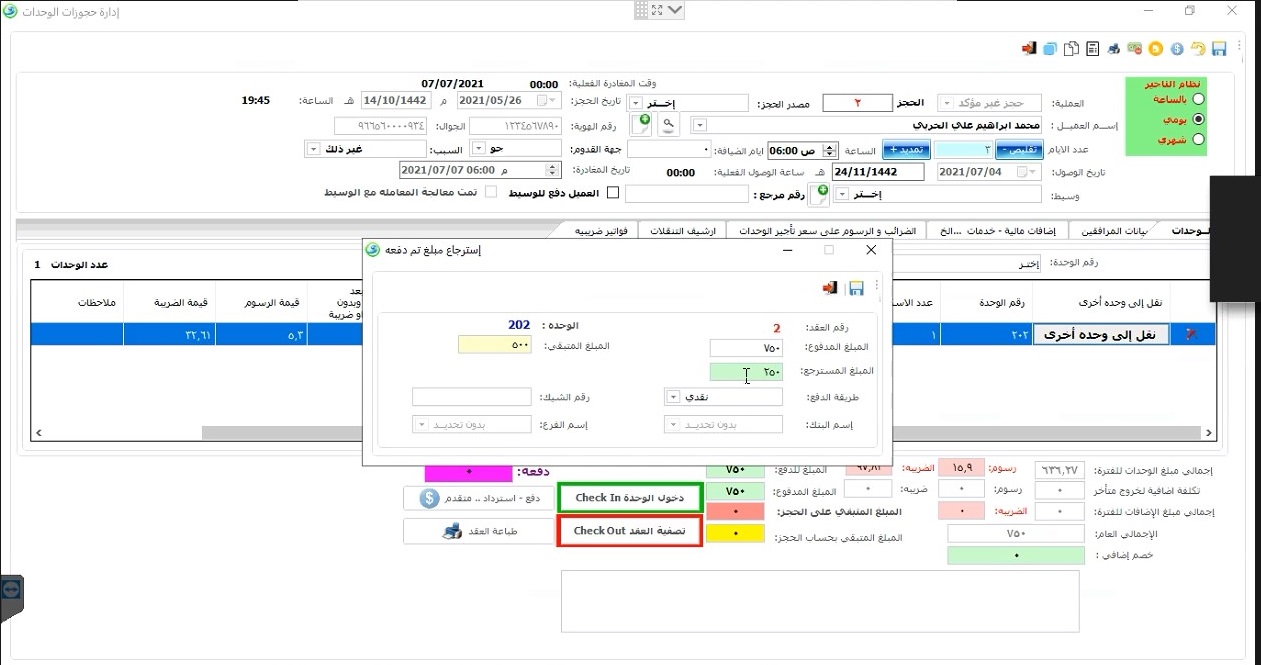Click the magnifier search icon beside customer name

pos(667,124)
